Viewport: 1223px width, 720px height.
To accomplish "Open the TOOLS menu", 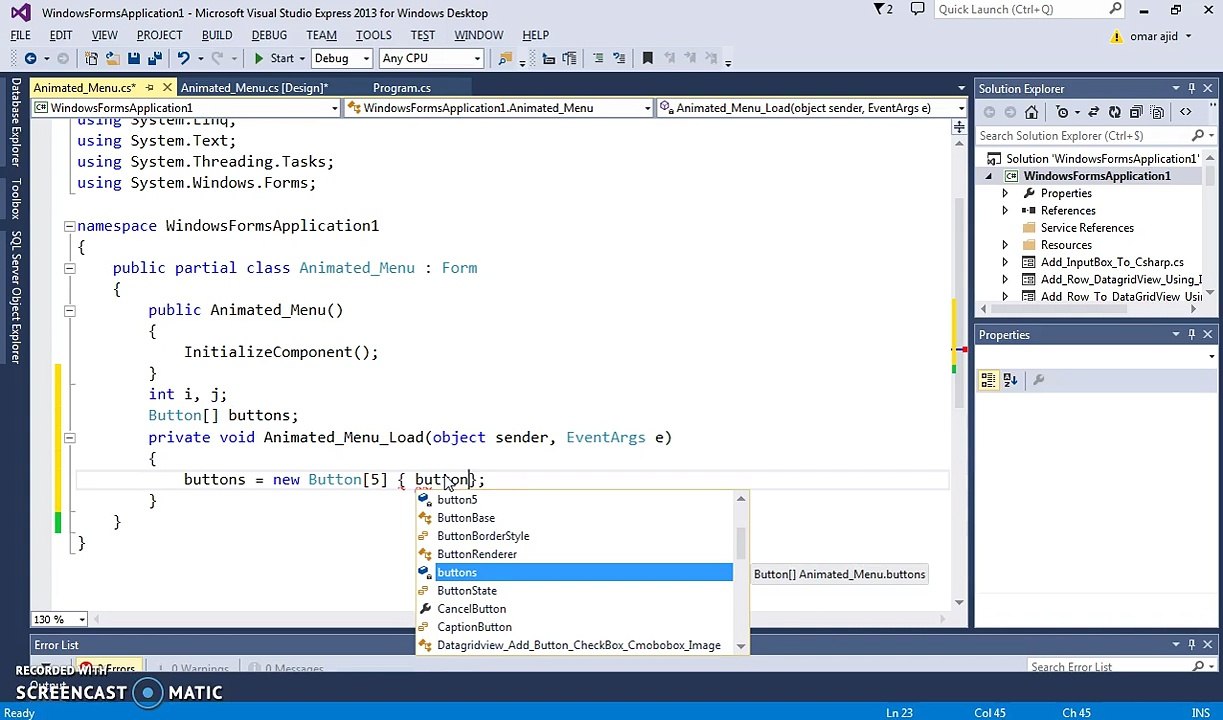I will pyautogui.click(x=373, y=35).
